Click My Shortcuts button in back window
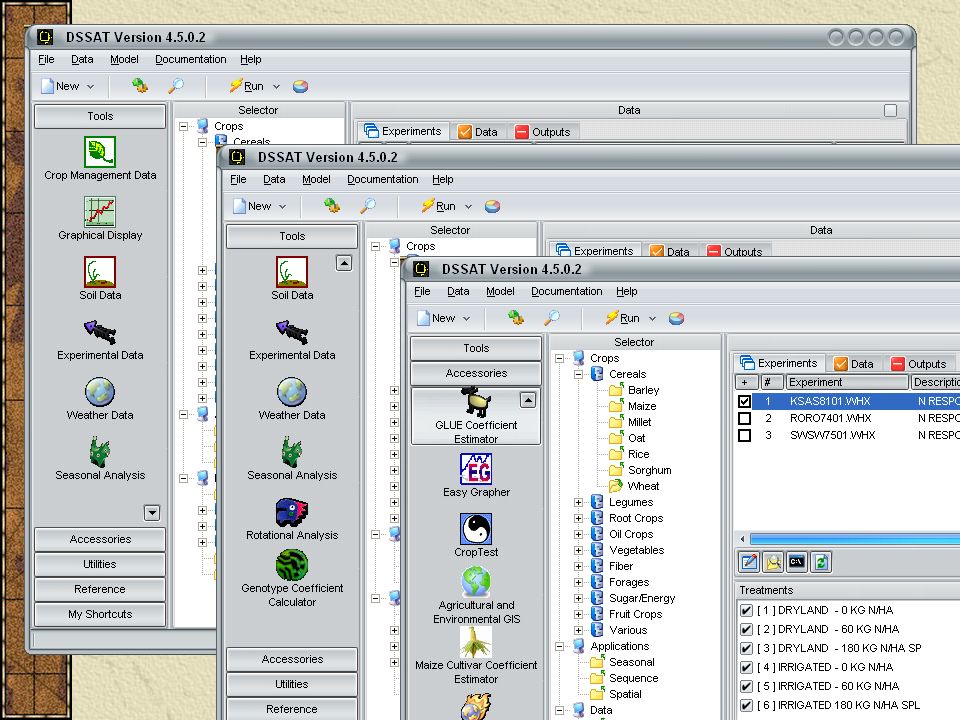Viewport: 960px width, 720px height. pos(100,614)
